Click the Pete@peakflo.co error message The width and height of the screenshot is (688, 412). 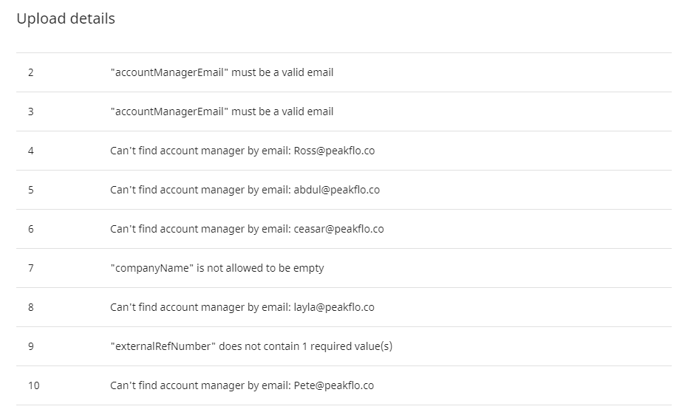[242, 385]
